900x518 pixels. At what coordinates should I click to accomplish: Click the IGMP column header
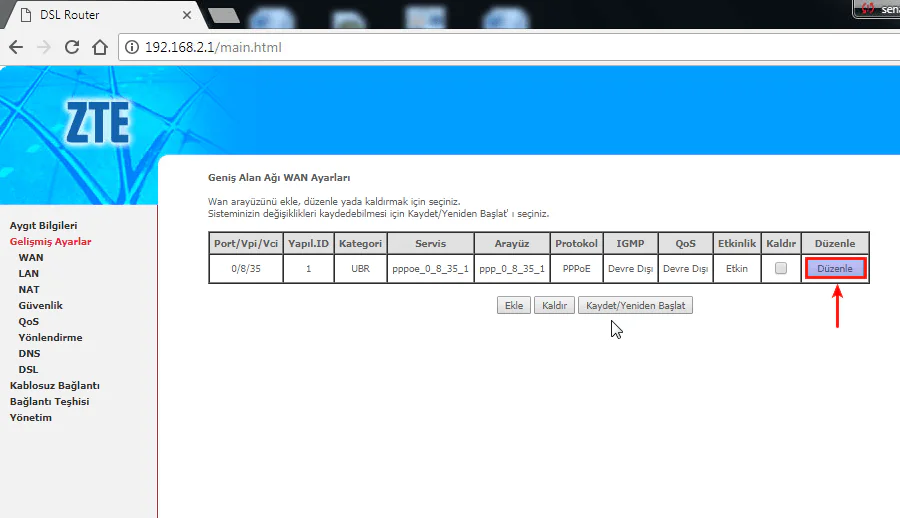coord(630,243)
